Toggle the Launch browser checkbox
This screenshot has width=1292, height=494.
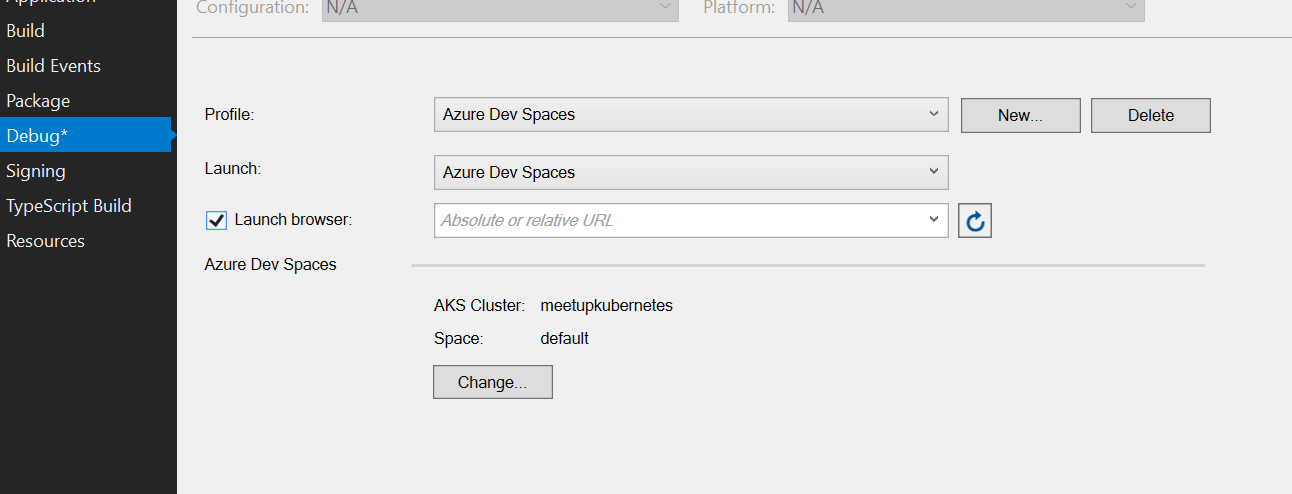point(216,220)
